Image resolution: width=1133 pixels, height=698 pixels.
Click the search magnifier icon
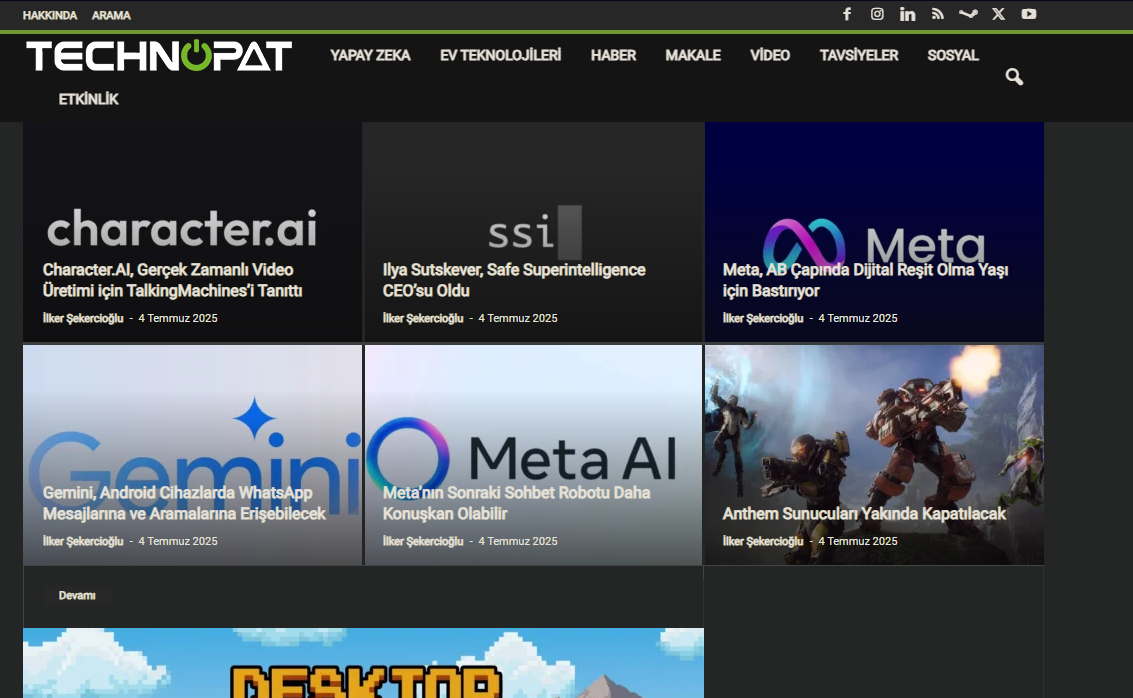point(1014,77)
